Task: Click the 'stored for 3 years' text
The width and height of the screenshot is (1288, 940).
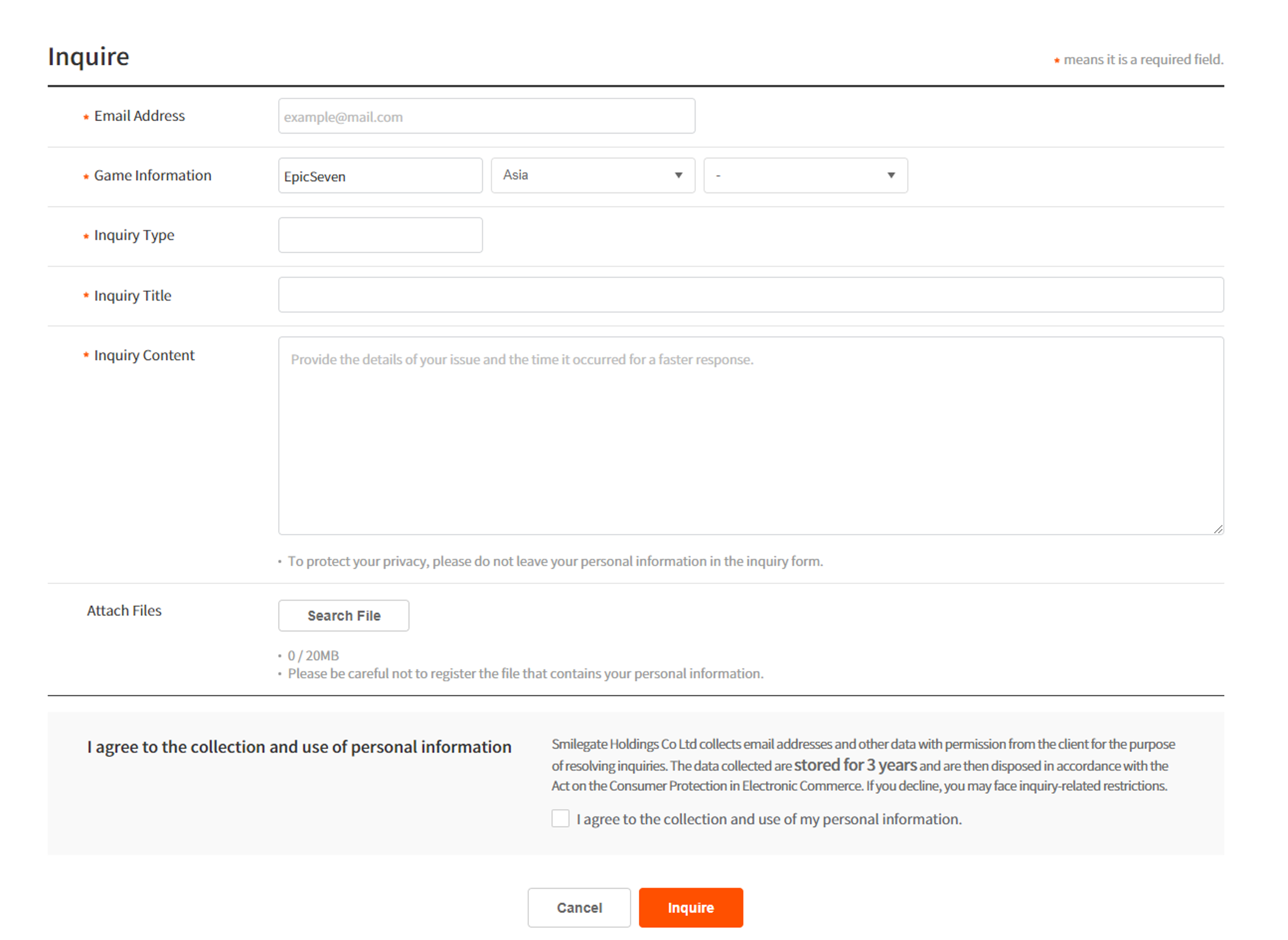Action: coord(855,765)
